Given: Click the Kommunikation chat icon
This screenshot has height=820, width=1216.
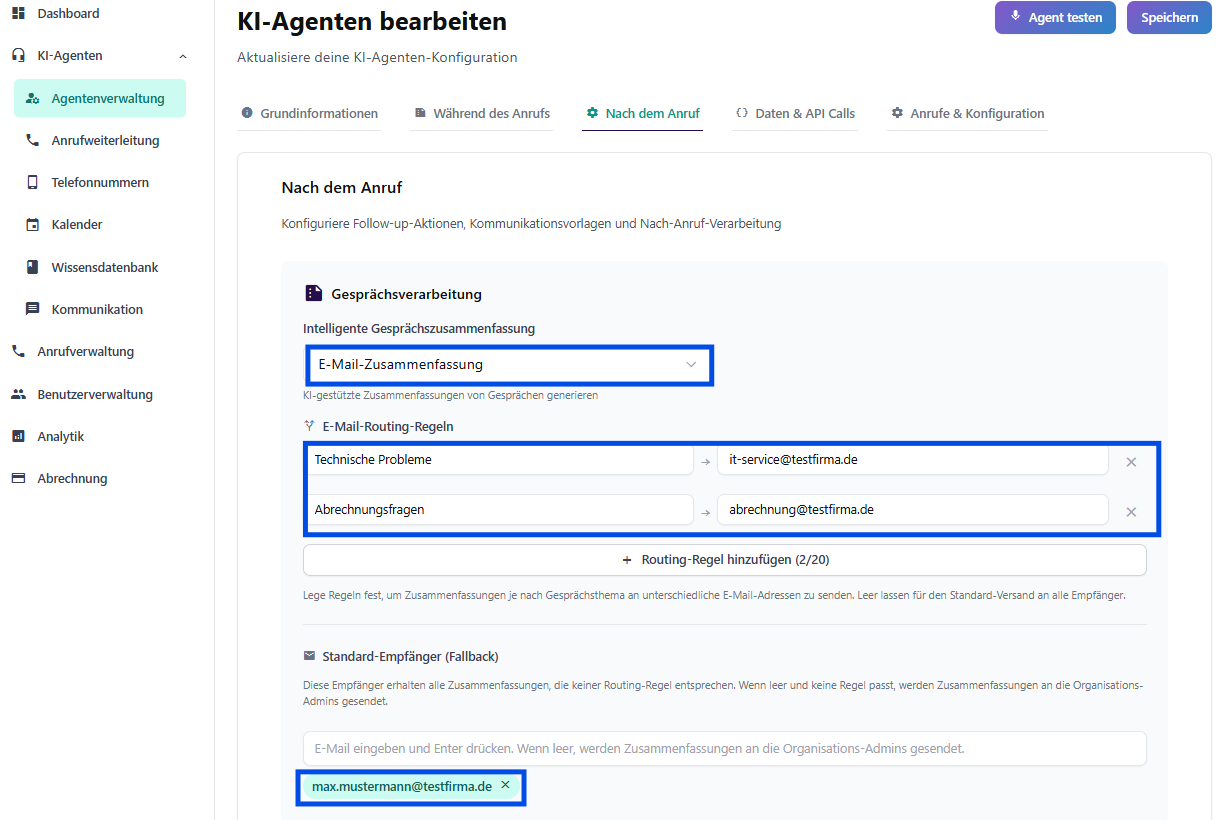Looking at the screenshot, I should pyautogui.click(x=32, y=309).
